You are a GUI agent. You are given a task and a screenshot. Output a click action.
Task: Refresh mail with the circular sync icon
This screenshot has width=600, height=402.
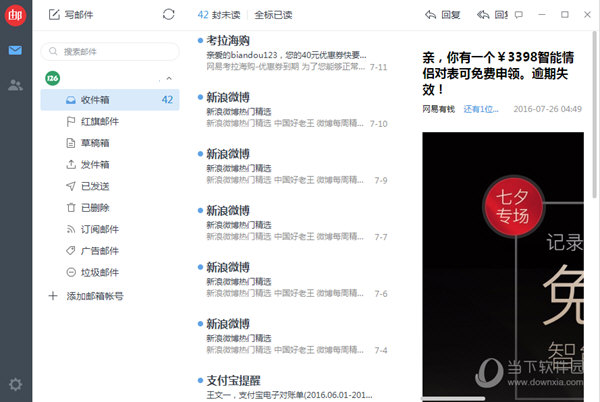(x=168, y=15)
